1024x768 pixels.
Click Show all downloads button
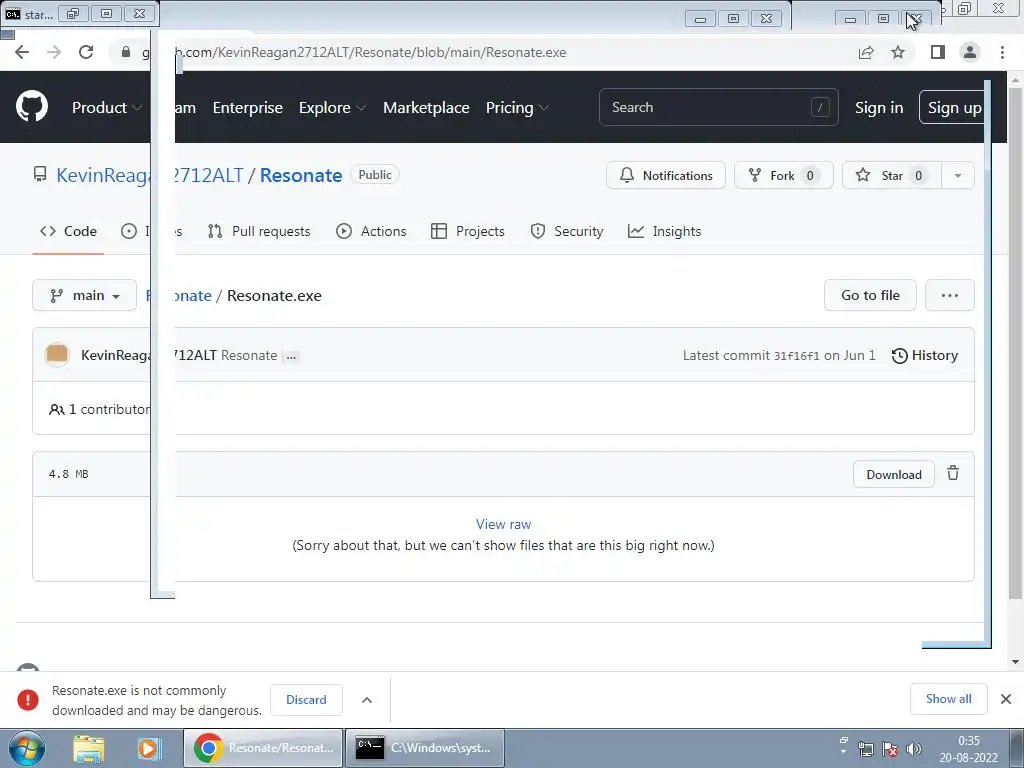(948, 699)
